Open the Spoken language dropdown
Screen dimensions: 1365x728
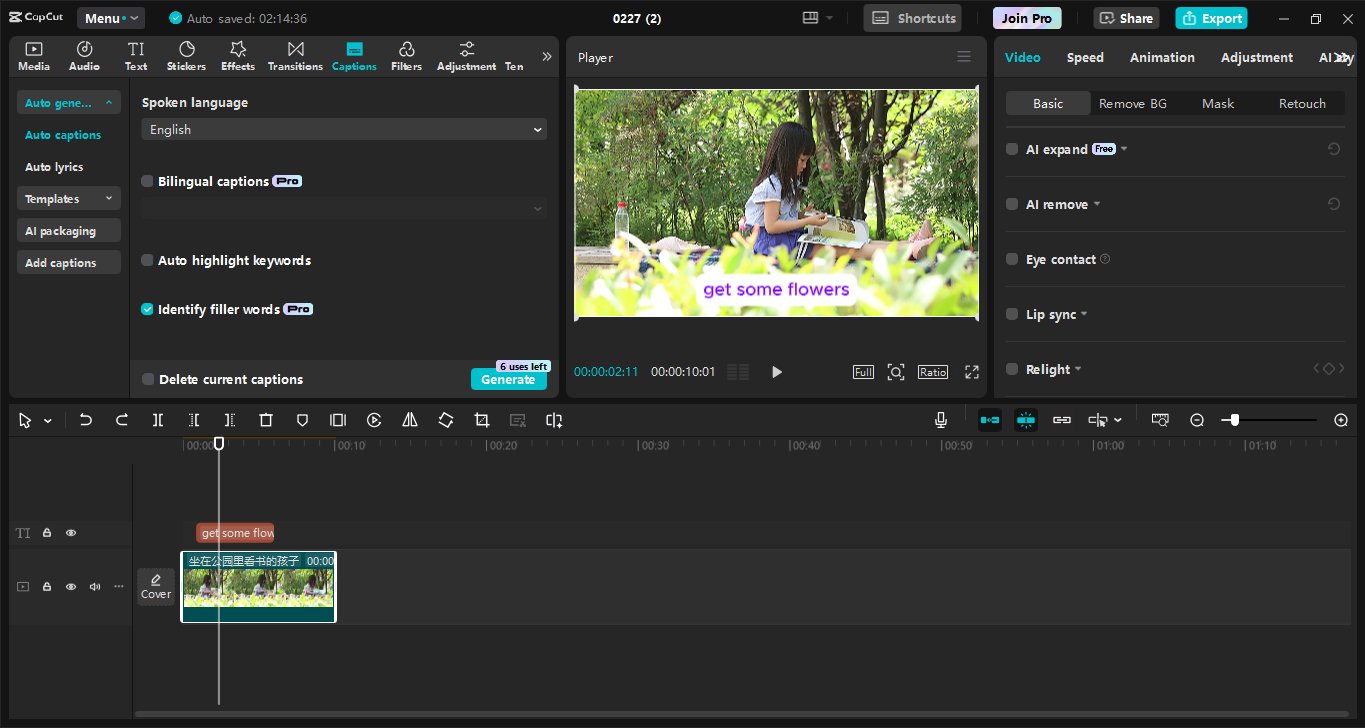(344, 129)
